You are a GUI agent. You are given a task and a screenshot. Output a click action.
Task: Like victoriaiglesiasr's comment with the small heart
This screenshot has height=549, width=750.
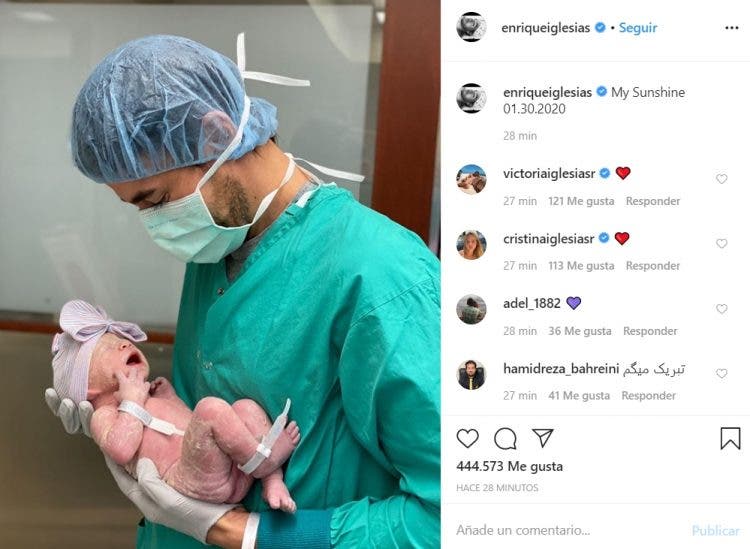tap(721, 179)
